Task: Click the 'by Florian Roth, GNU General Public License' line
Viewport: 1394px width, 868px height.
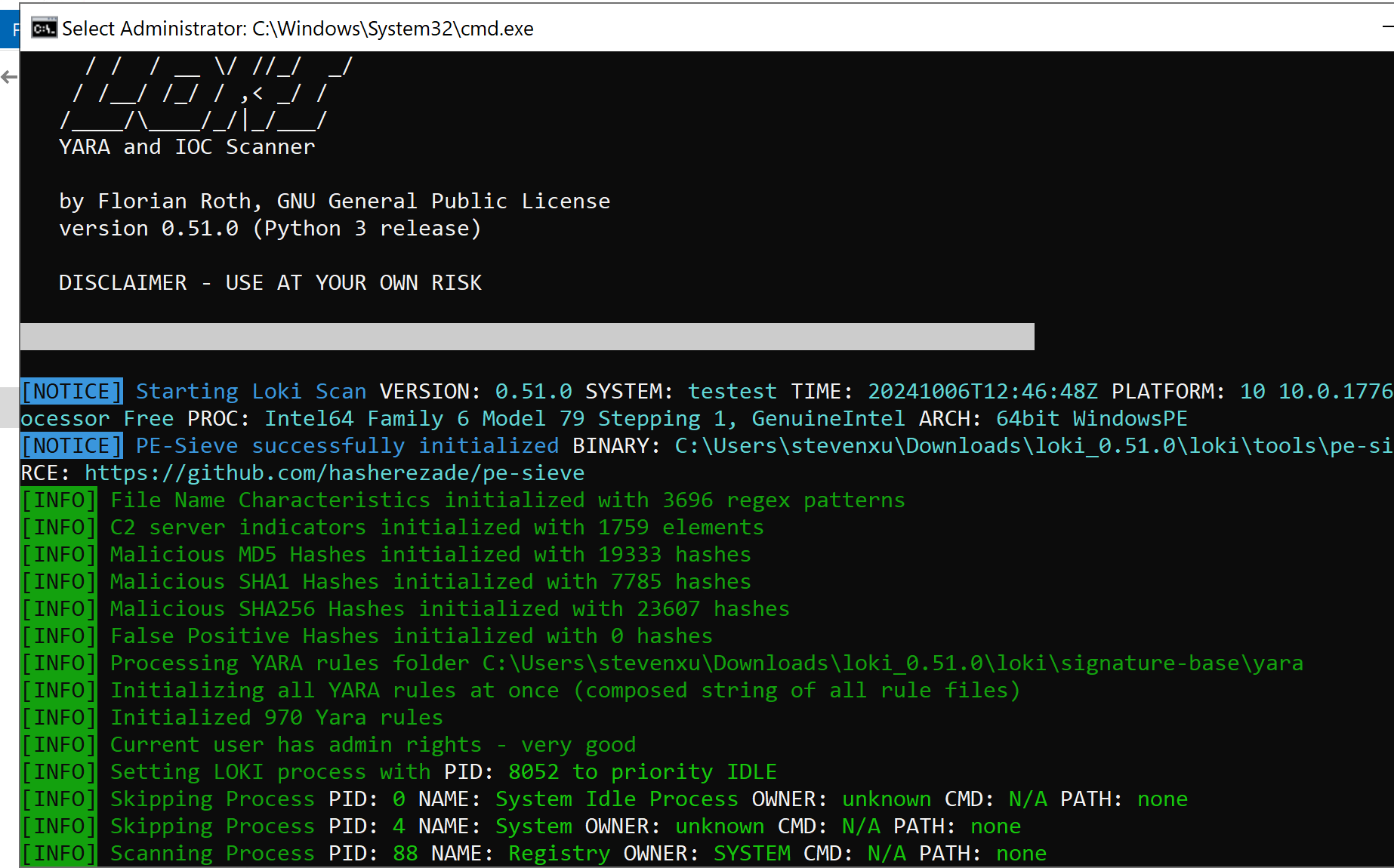Action: coord(335,202)
